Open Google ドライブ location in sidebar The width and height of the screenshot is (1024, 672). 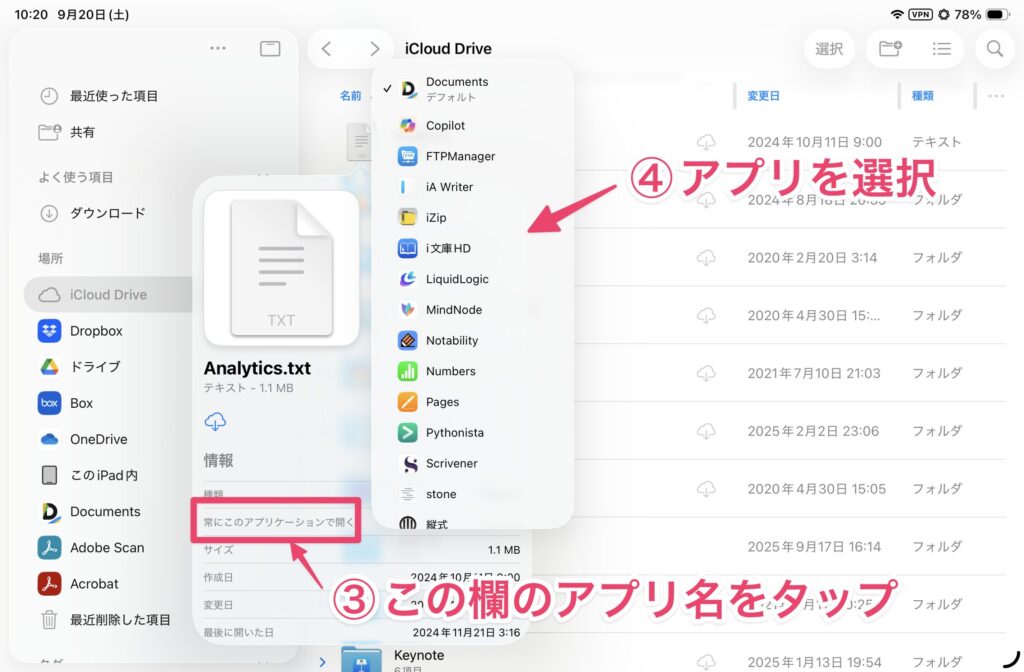(78, 366)
